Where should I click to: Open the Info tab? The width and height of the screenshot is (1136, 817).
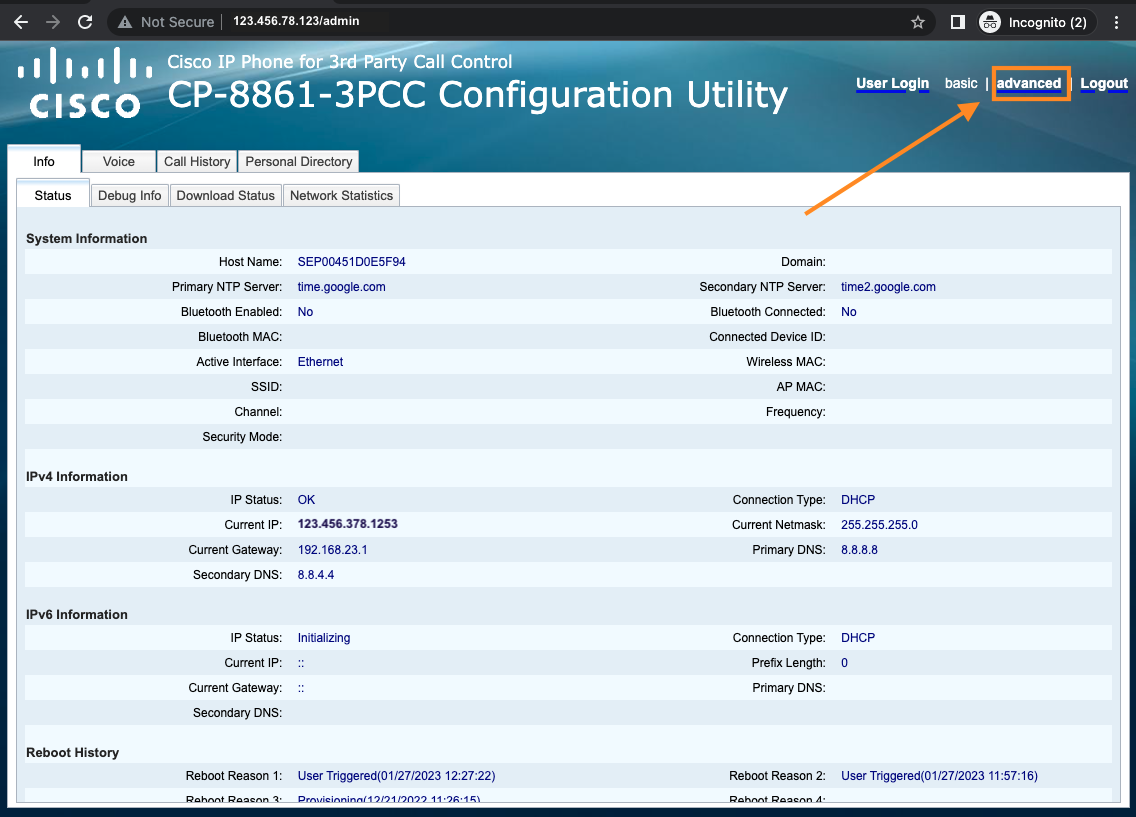(43, 162)
